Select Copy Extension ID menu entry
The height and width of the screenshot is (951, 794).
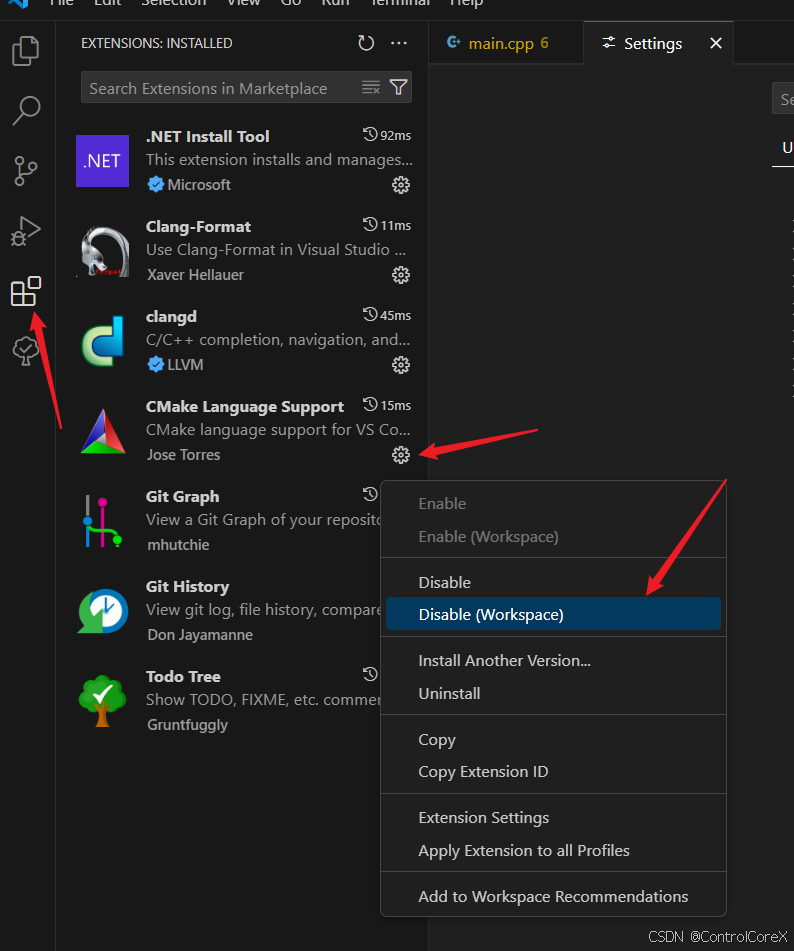pos(553,772)
